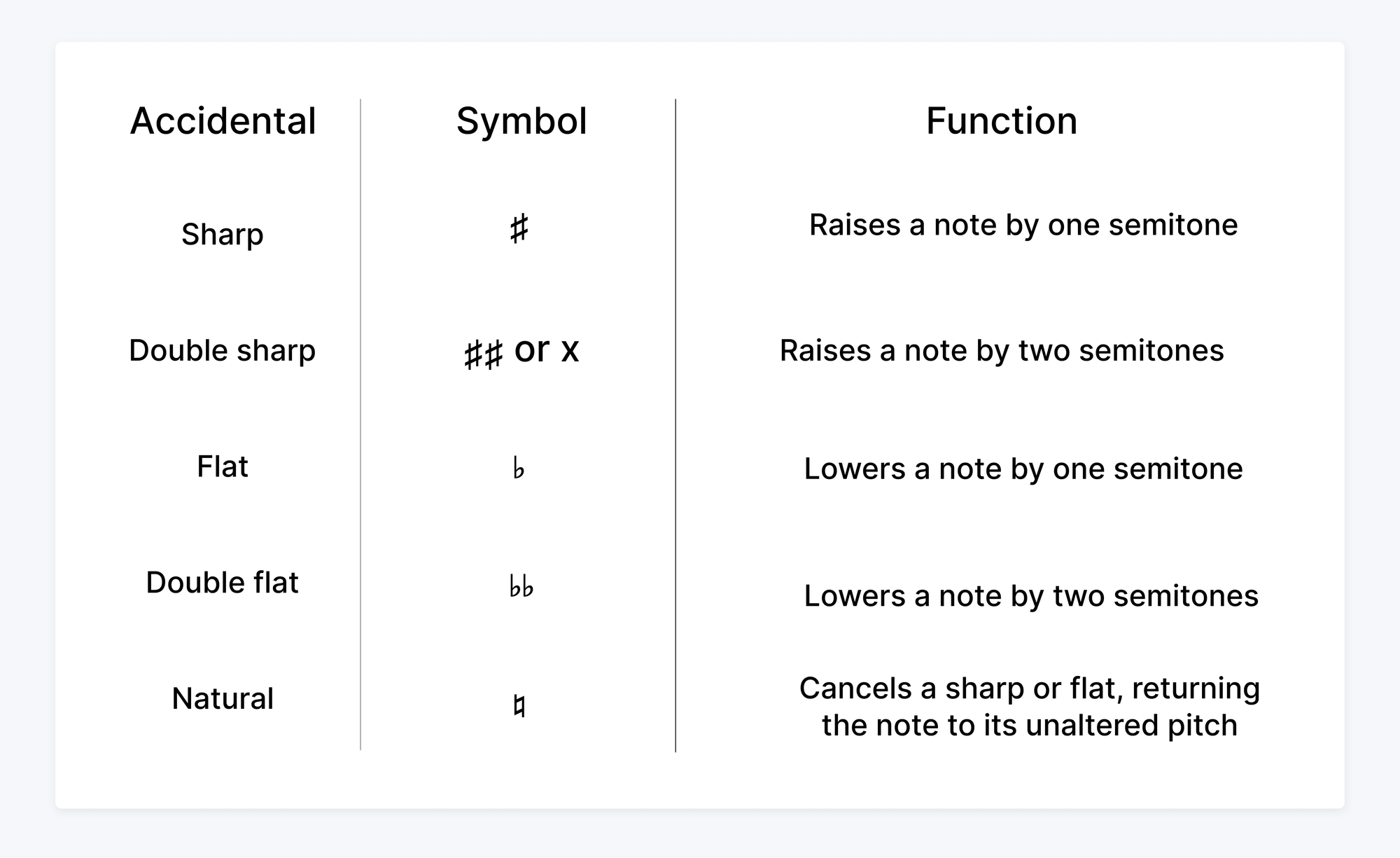The height and width of the screenshot is (858, 1400).
Task: Click the Natural row label
Action: click(x=223, y=699)
